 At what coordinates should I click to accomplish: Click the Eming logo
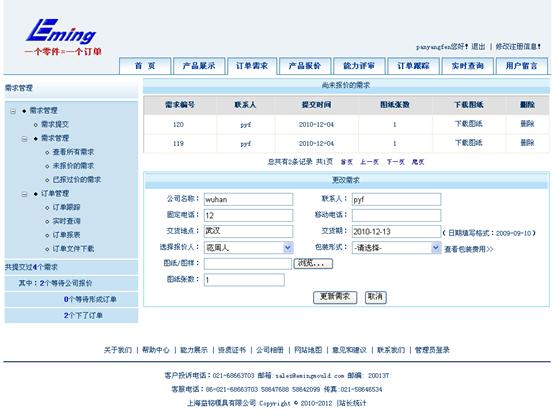point(62,37)
